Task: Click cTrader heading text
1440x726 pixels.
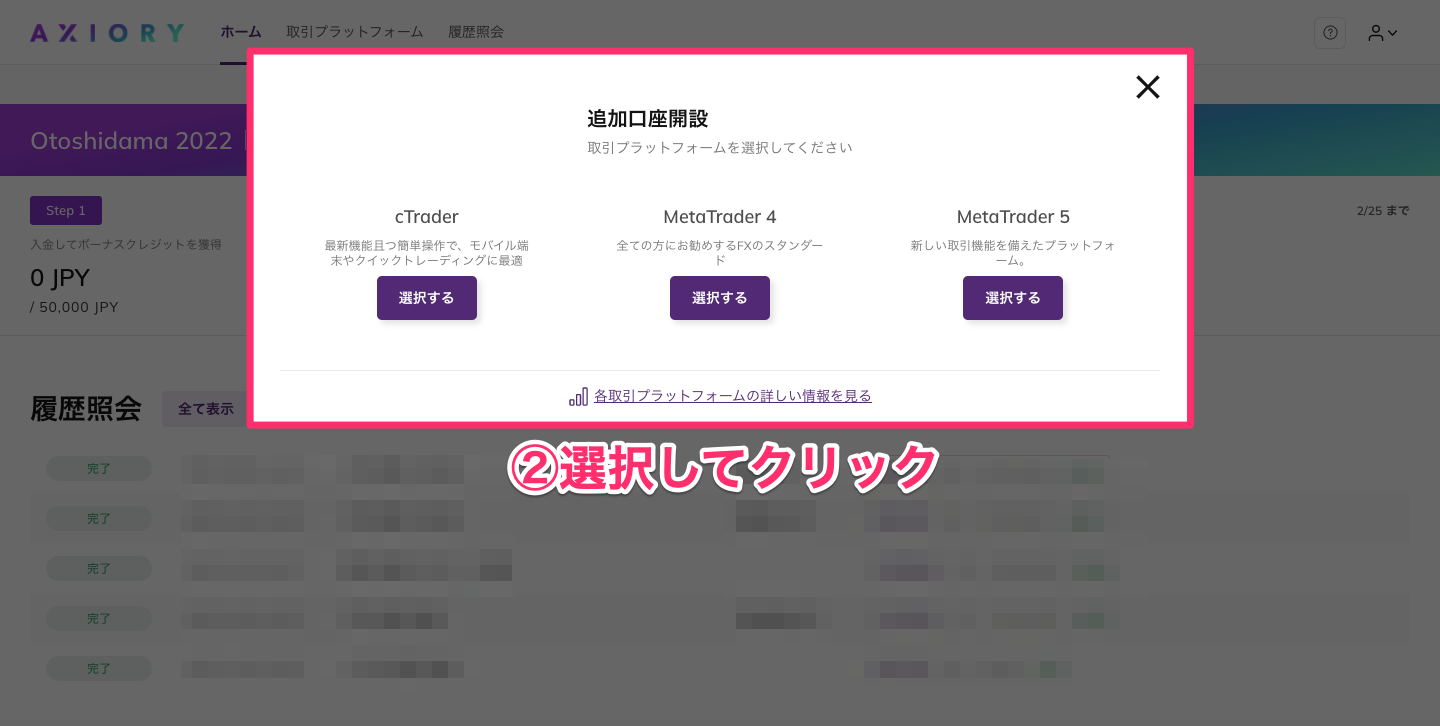Action: click(427, 217)
